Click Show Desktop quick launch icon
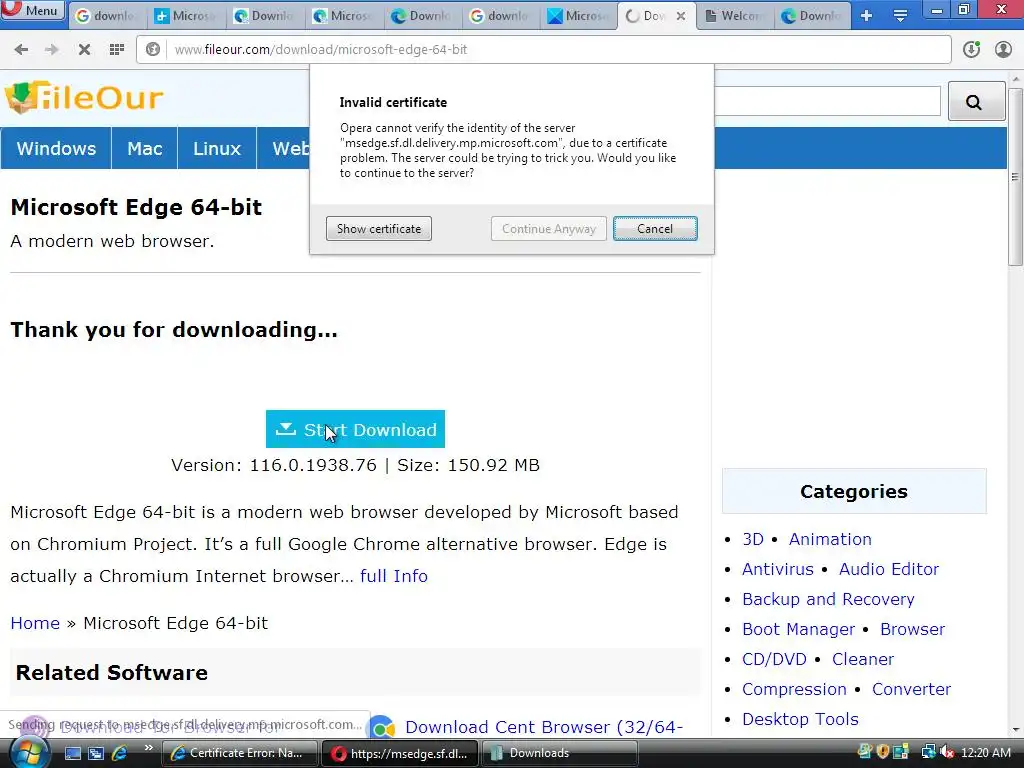1024x768 pixels. tap(73, 753)
